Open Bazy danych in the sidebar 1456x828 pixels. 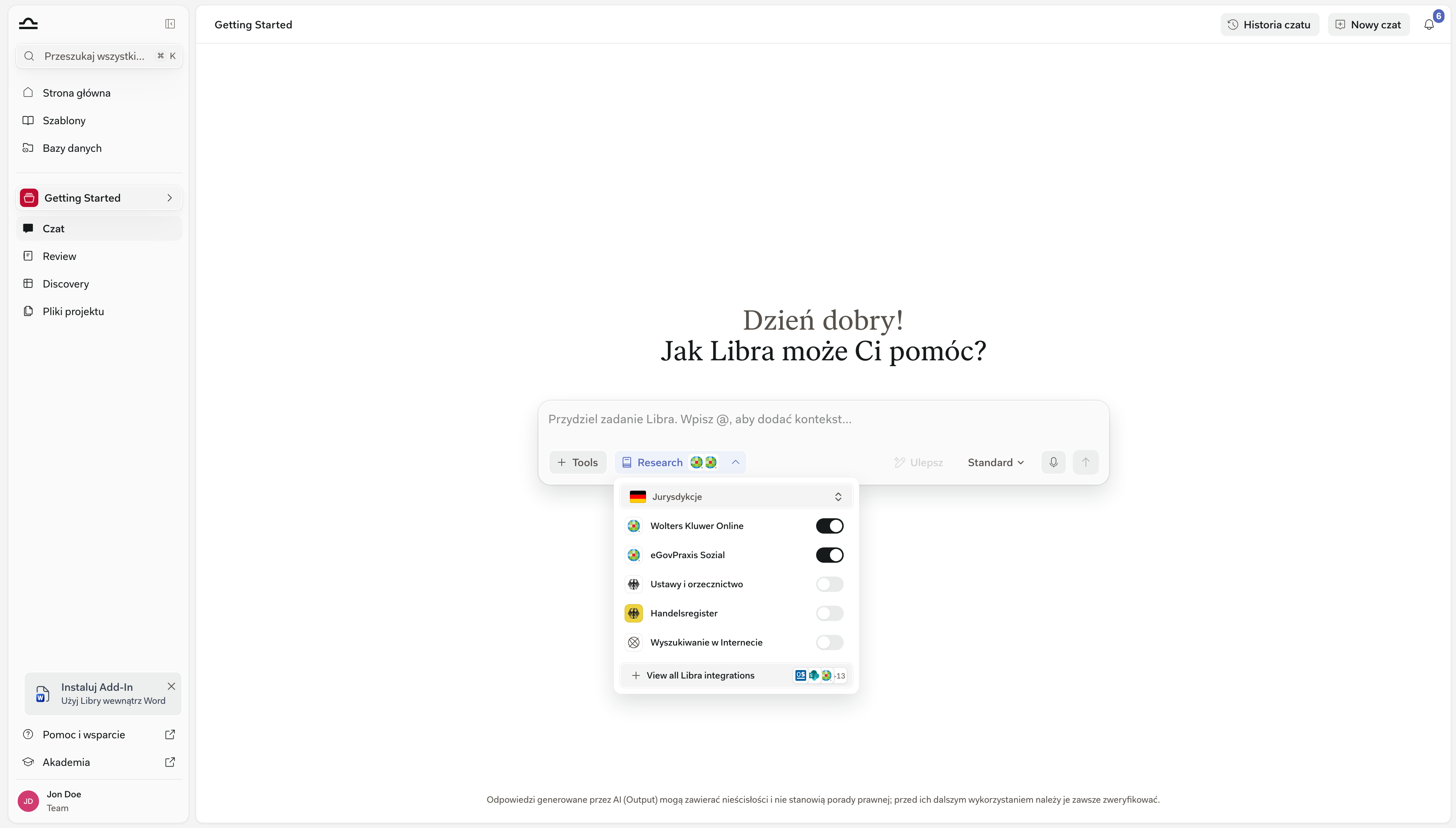coord(99,148)
